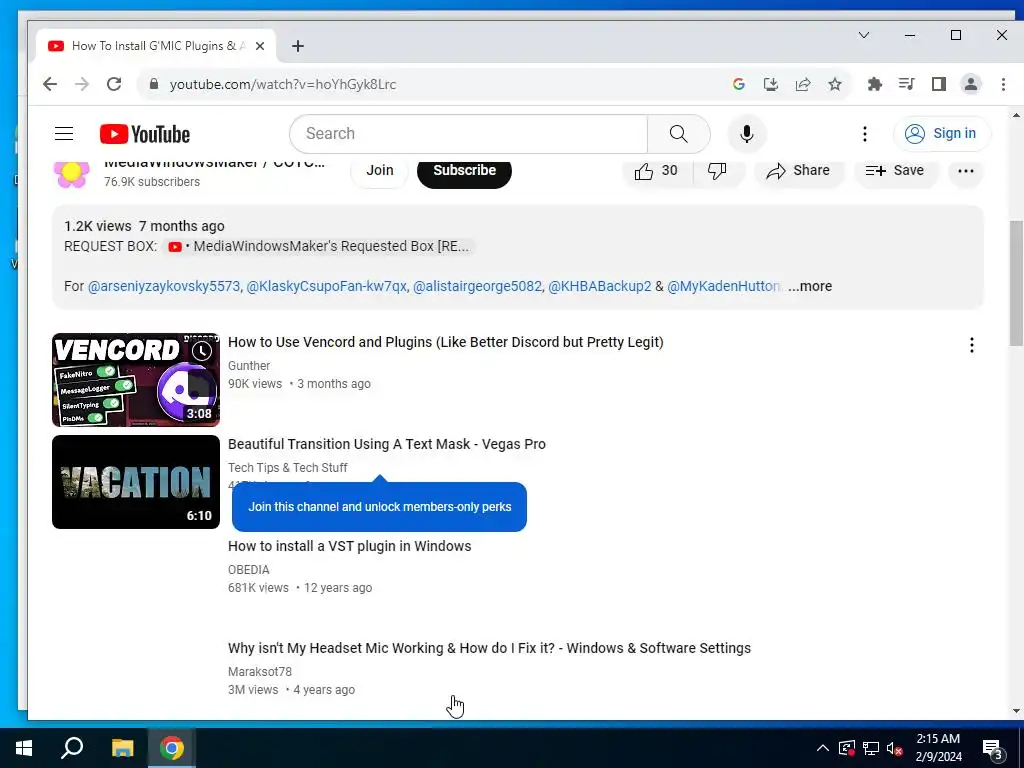Reload the YouTube page
This screenshot has width=1024, height=768.
pyautogui.click(x=114, y=84)
